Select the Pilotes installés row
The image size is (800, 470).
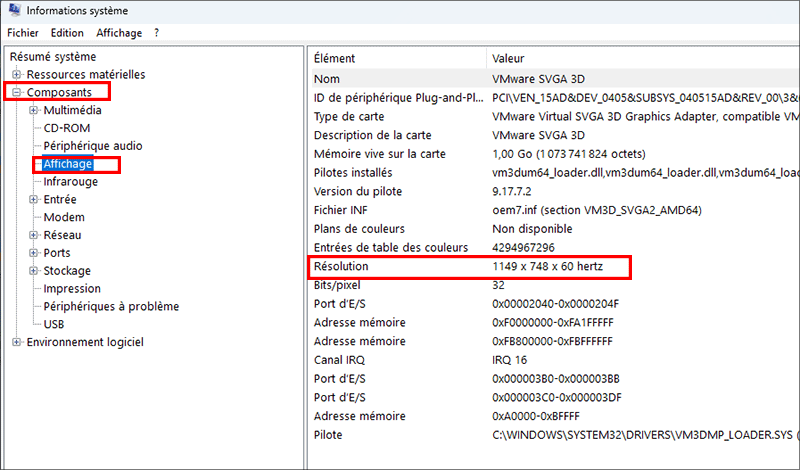coord(555,172)
